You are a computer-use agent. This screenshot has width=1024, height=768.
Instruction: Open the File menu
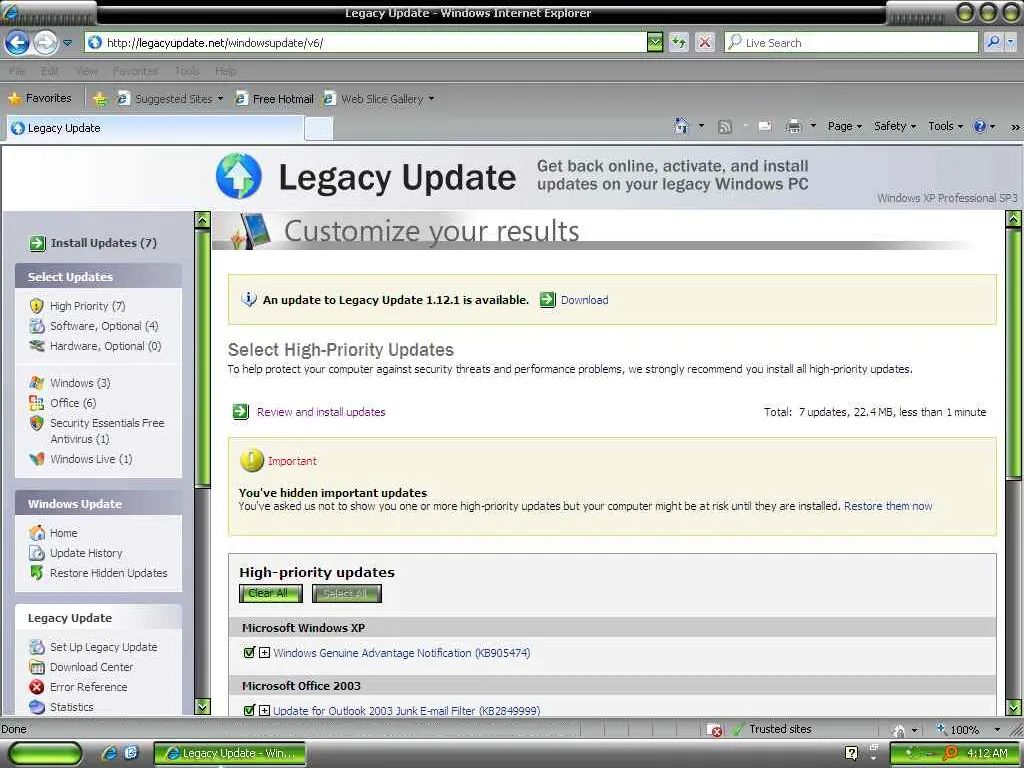17,71
